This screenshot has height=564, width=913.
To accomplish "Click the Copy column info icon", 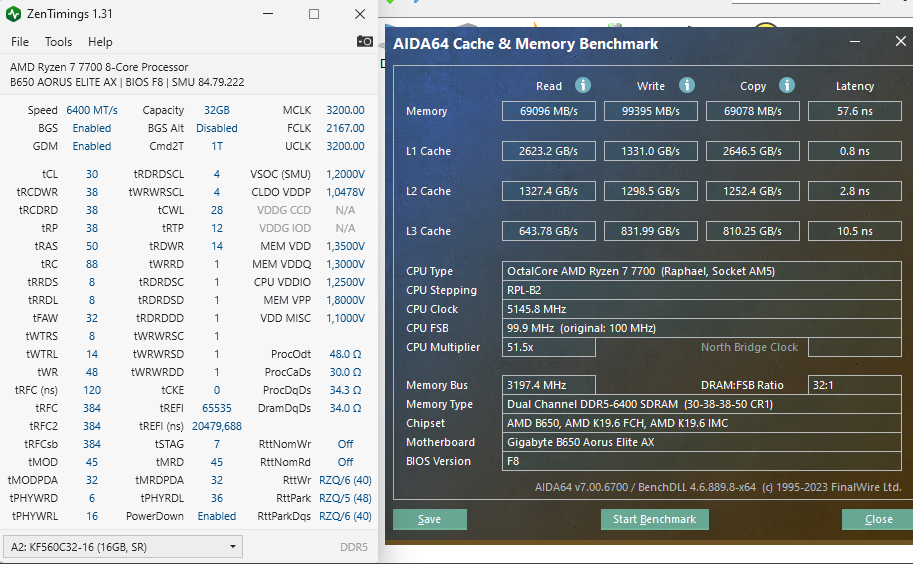I will (x=787, y=86).
